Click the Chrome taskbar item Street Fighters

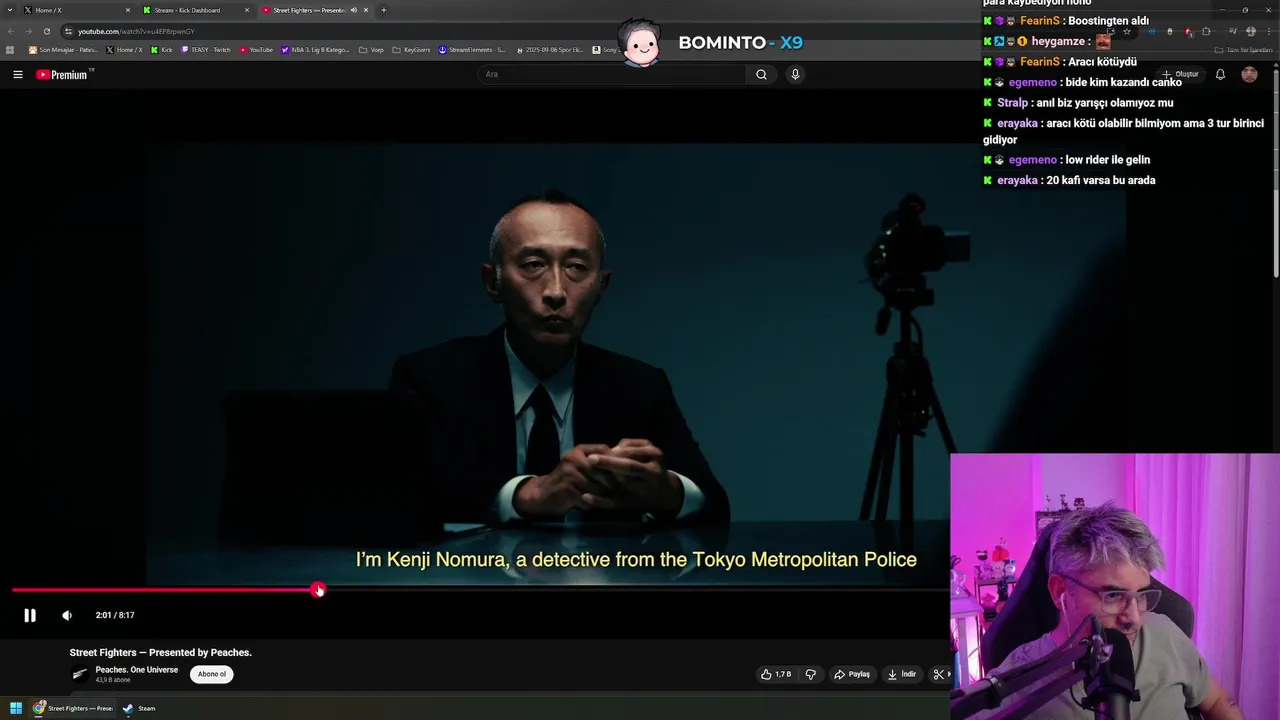point(73,708)
